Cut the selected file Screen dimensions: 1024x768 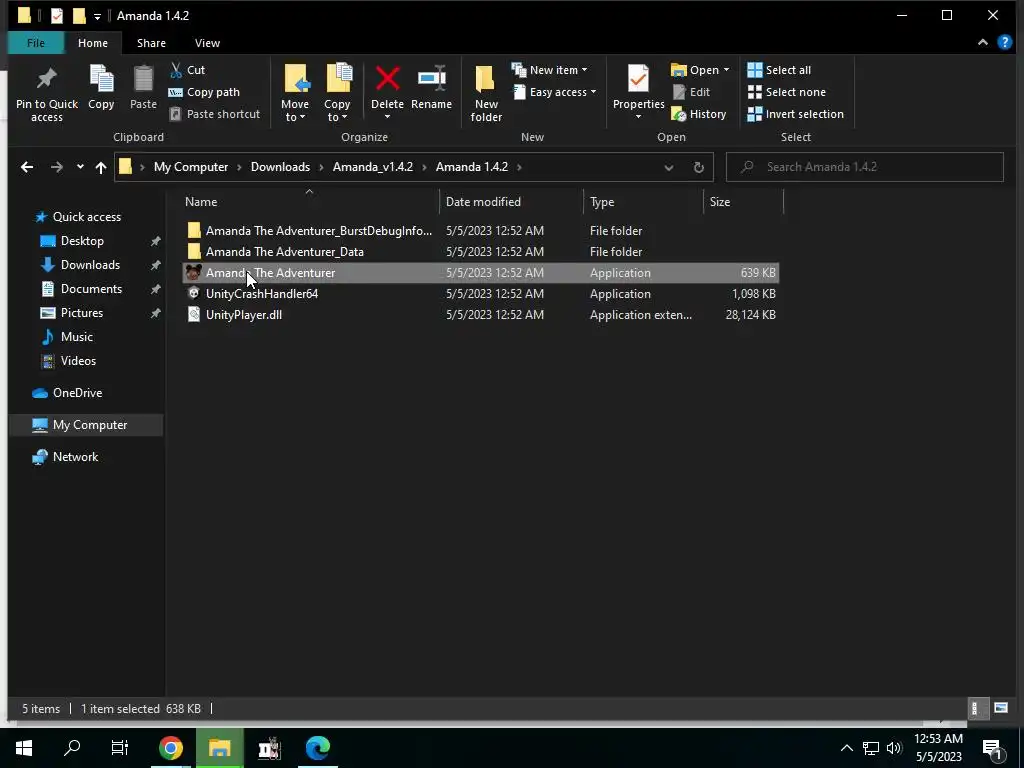pyautogui.click(x=187, y=70)
